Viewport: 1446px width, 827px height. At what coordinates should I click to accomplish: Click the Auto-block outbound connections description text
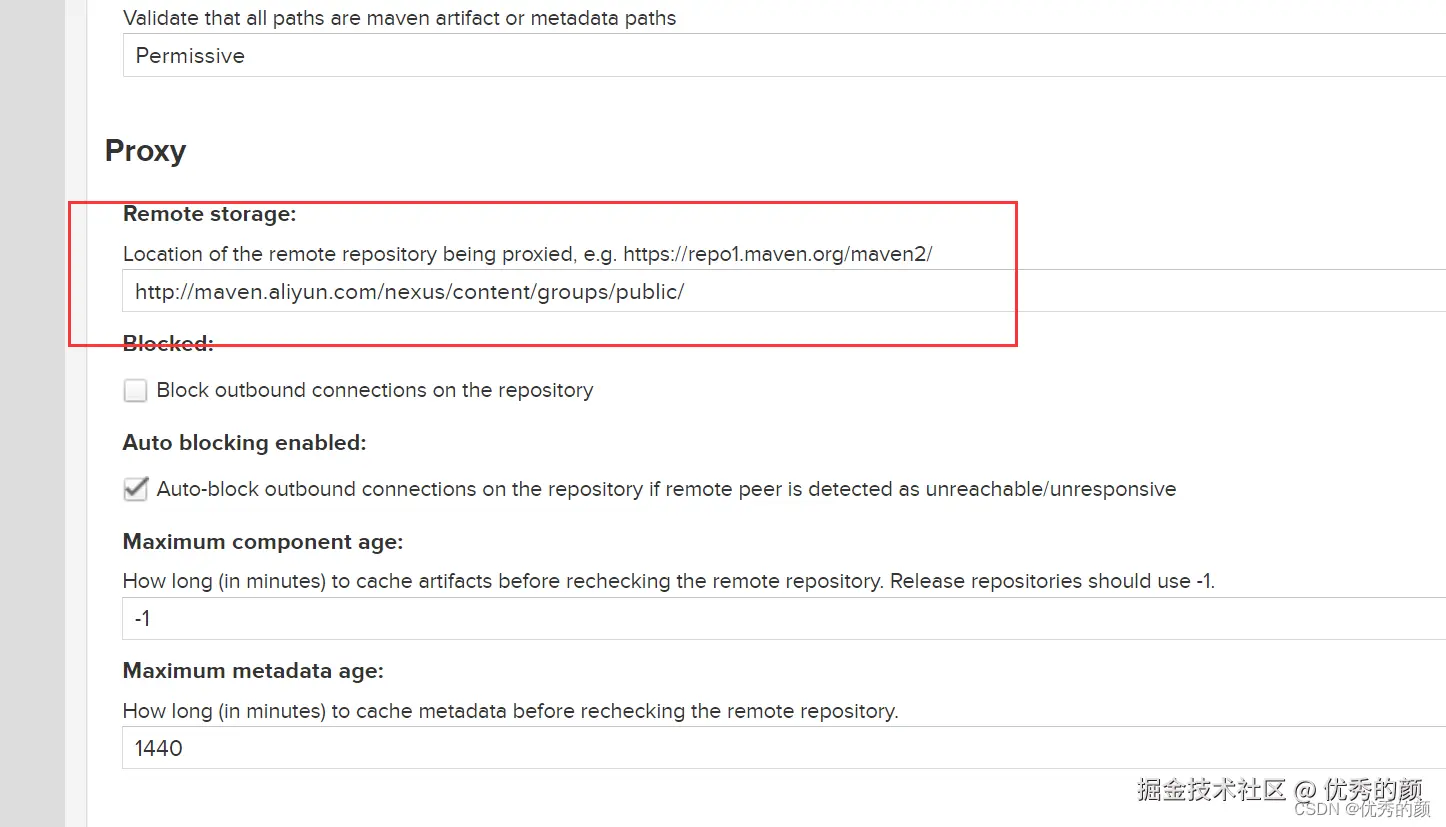click(666, 489)
